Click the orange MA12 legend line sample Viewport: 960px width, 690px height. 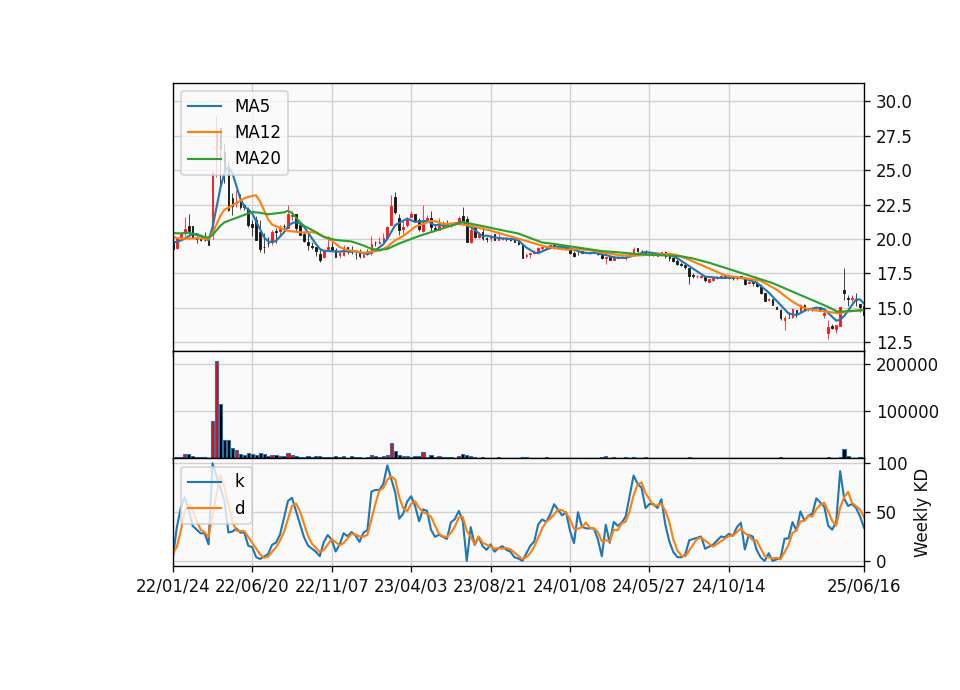[204, 132]
